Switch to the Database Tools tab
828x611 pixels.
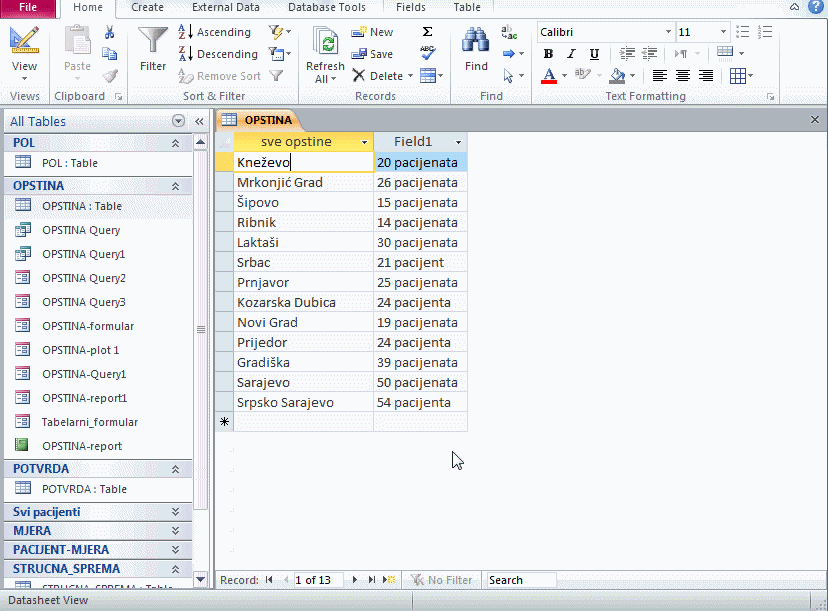[x=326, y=7]
